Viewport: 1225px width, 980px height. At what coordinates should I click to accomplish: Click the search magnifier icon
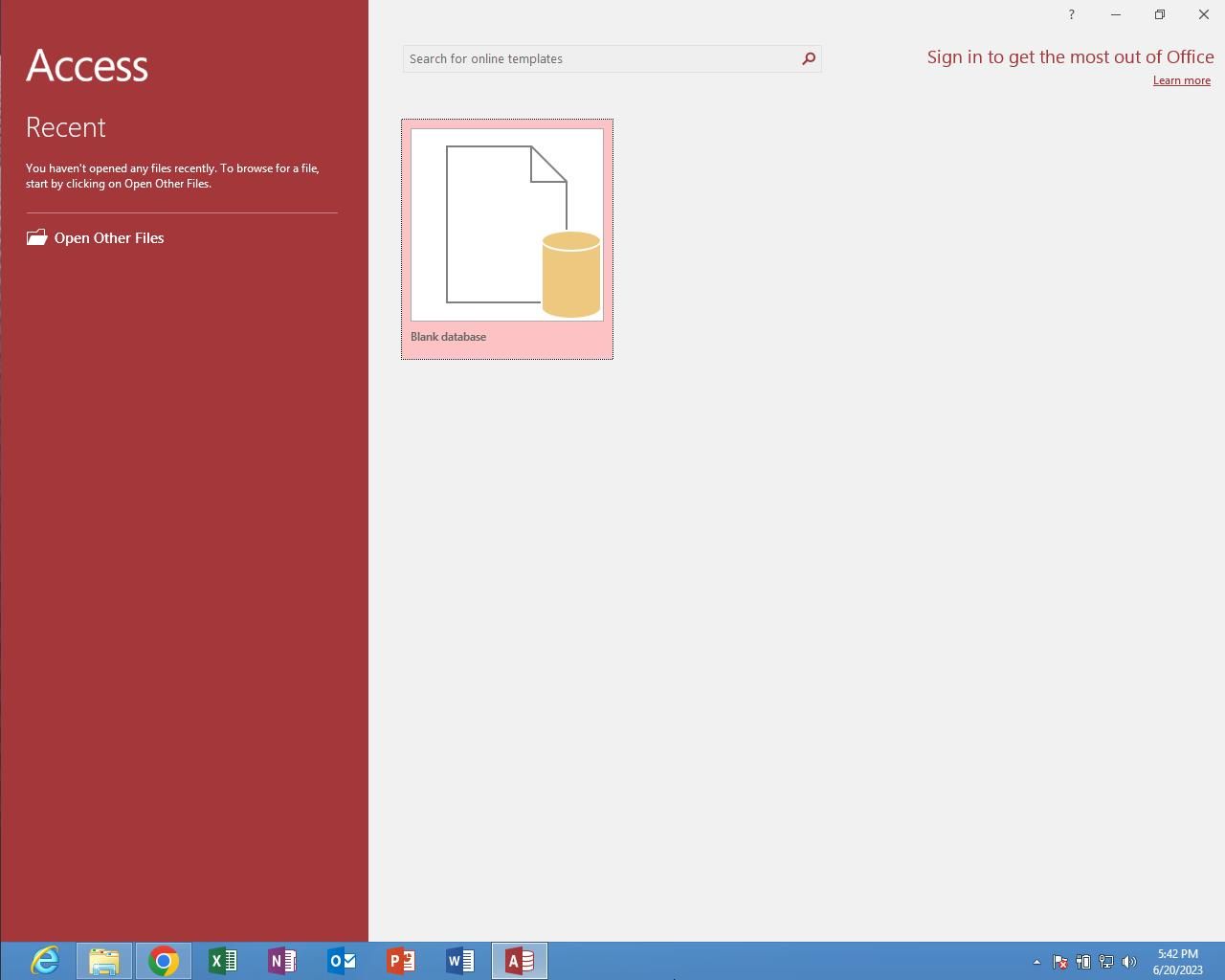coord(809,58)
